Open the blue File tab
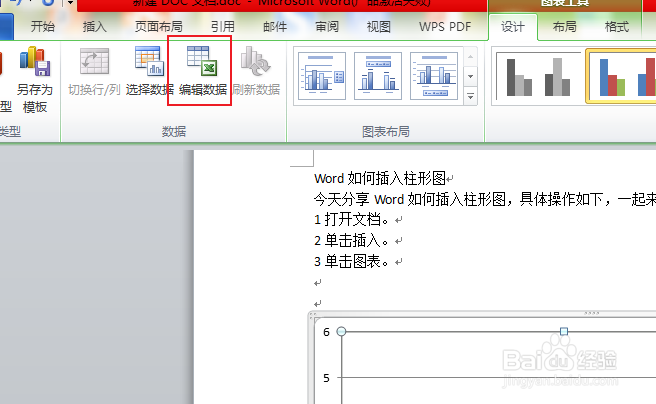The width and height of the screenshot is (656, 404). [7, 26]
